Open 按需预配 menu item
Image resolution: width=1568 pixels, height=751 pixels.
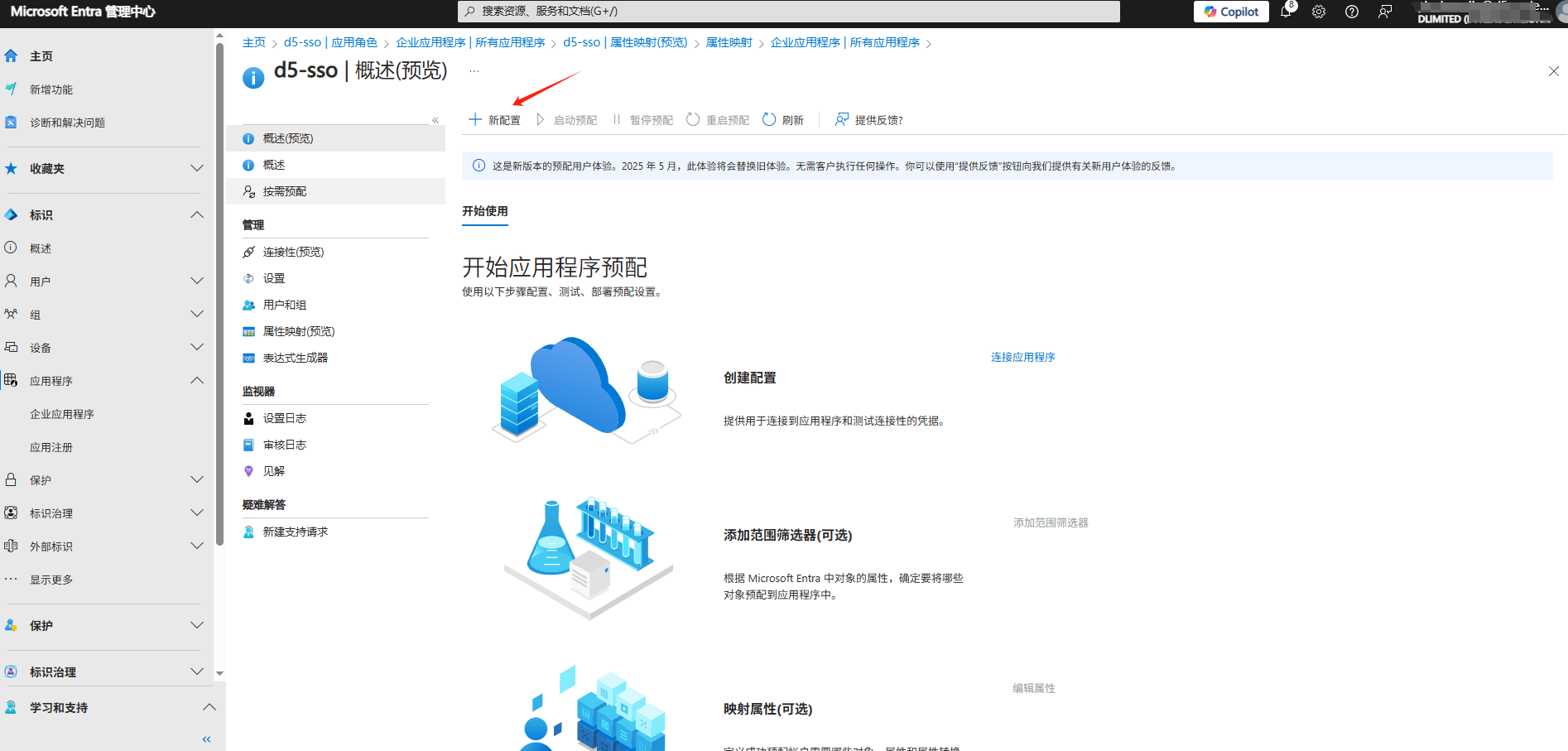[336, 191]
